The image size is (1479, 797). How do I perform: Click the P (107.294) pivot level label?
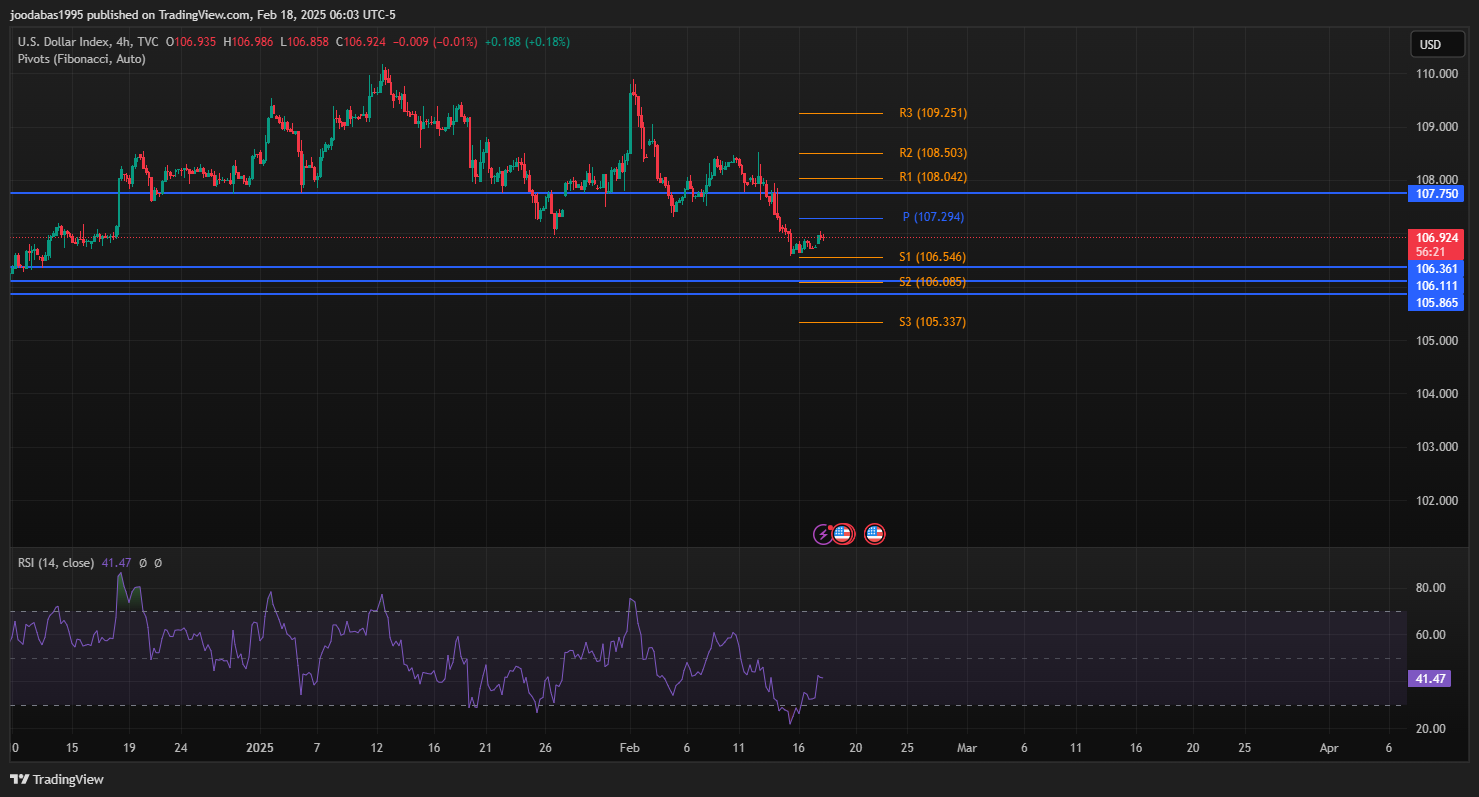click(932, 217)
